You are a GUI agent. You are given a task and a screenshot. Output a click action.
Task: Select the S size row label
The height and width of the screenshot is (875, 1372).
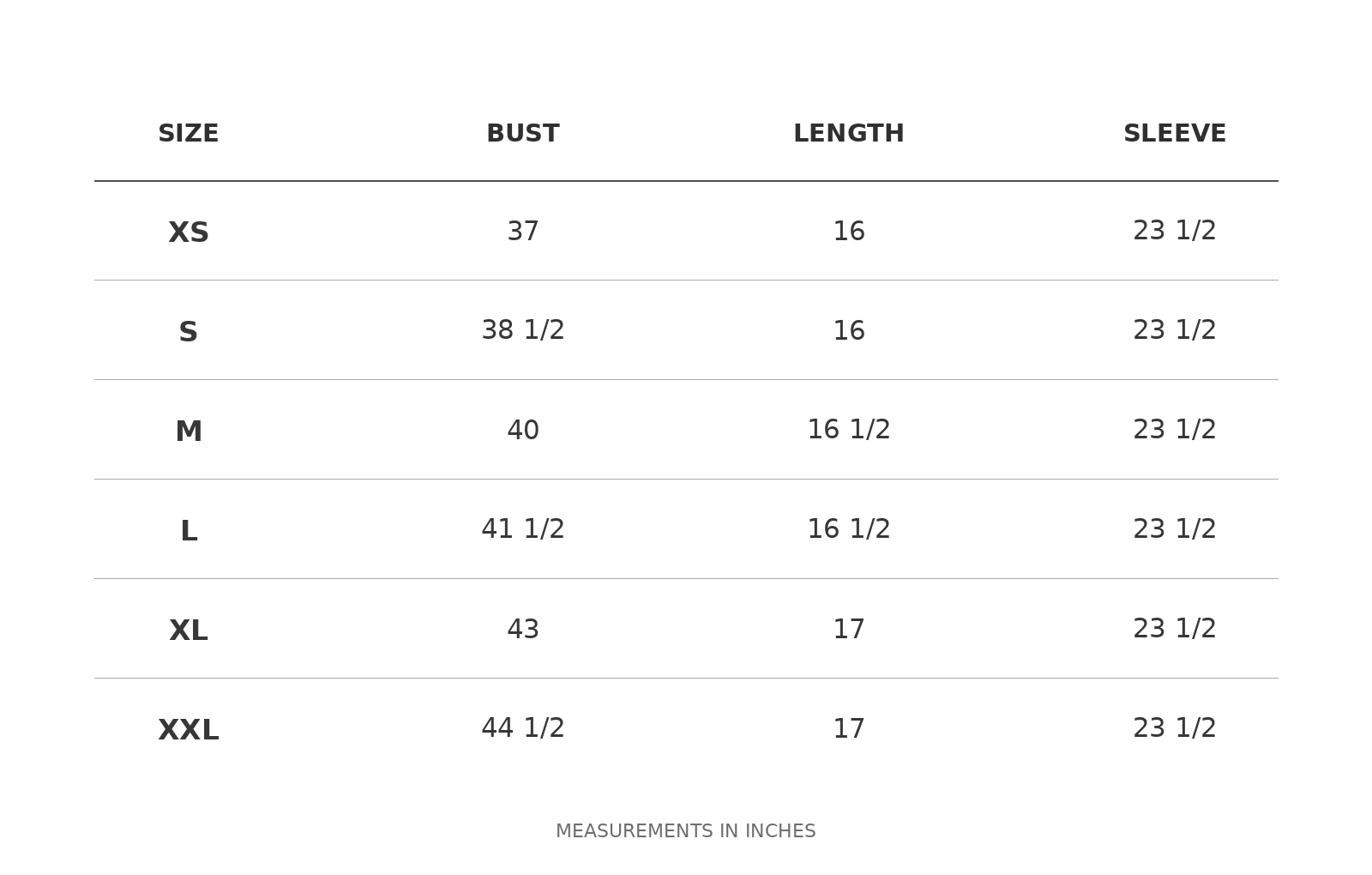pyautogui.click(x=189, y=332)
